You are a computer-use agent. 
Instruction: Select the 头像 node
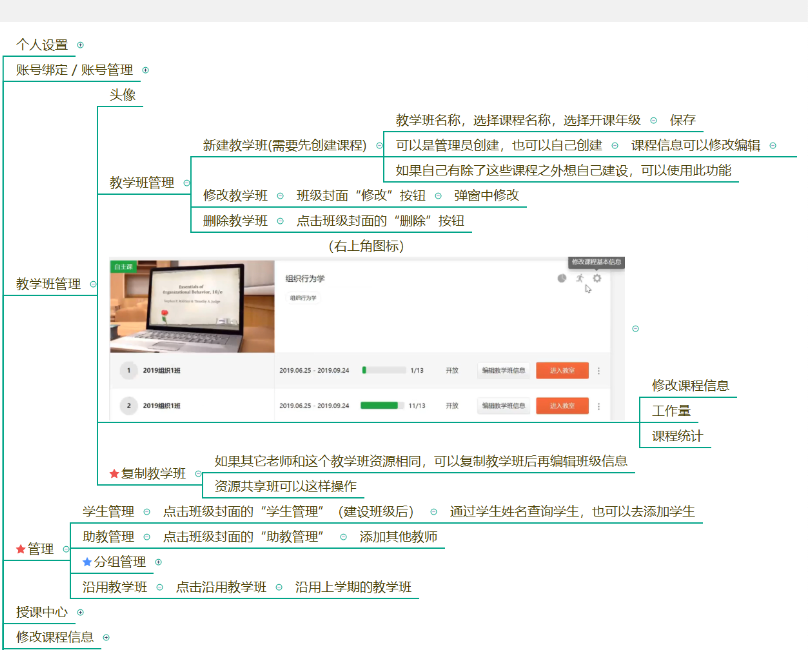122,95
